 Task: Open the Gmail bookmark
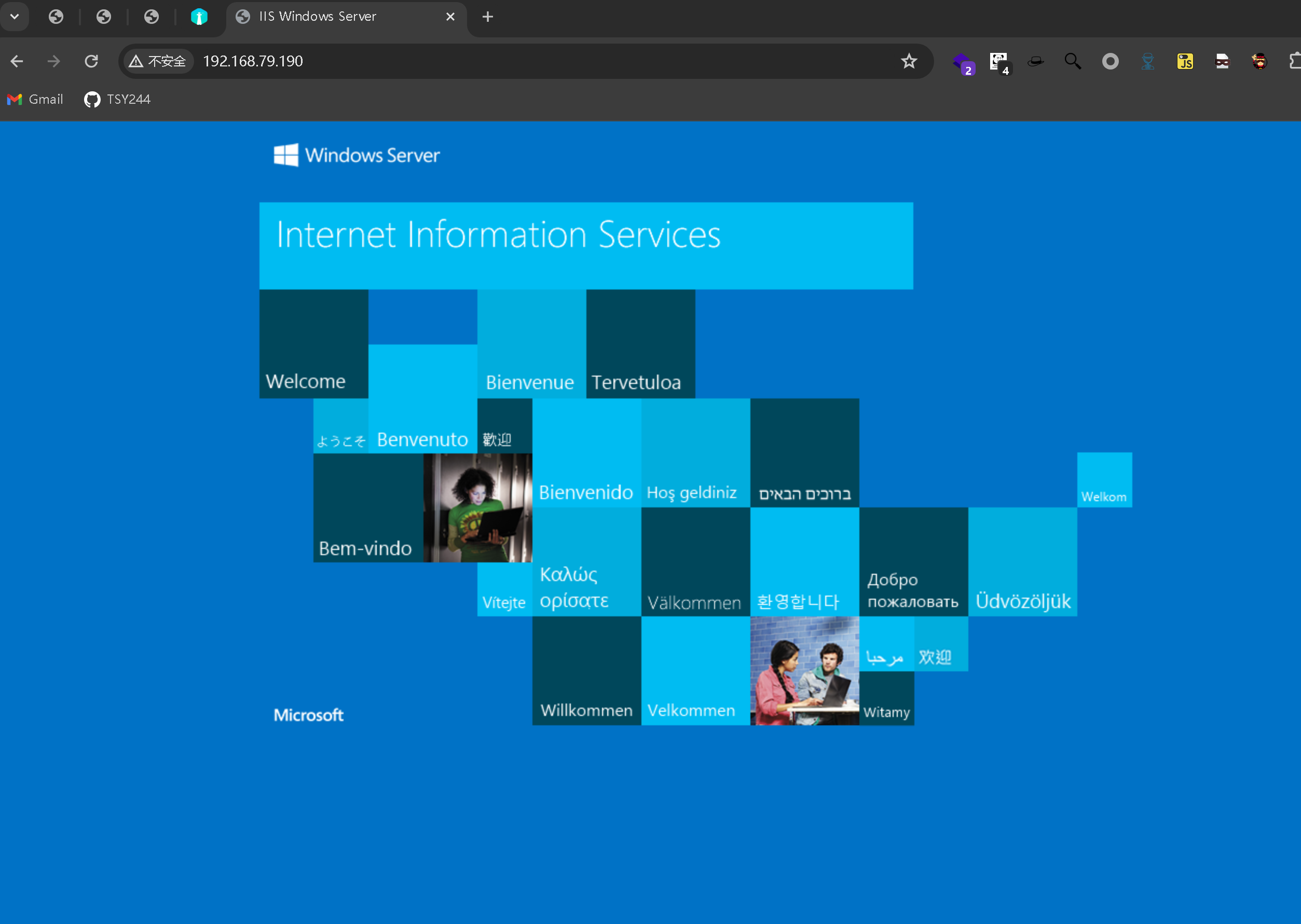(x=35, y=100)
